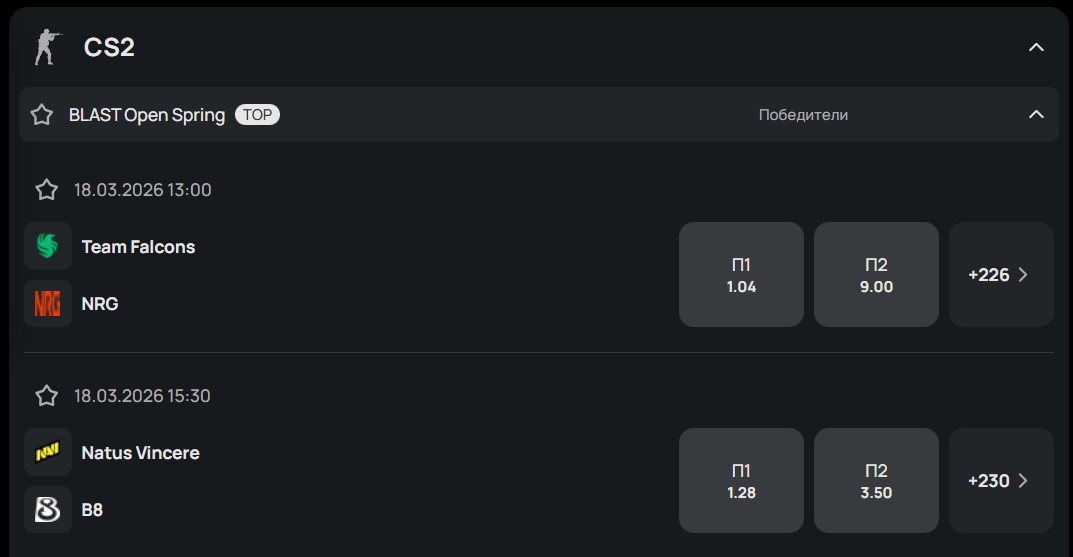The height and width of the screenshot is (557, 1073).
Task: Collapse the CS2 section
Action: pyautogui.click(x=1036, y=47)
